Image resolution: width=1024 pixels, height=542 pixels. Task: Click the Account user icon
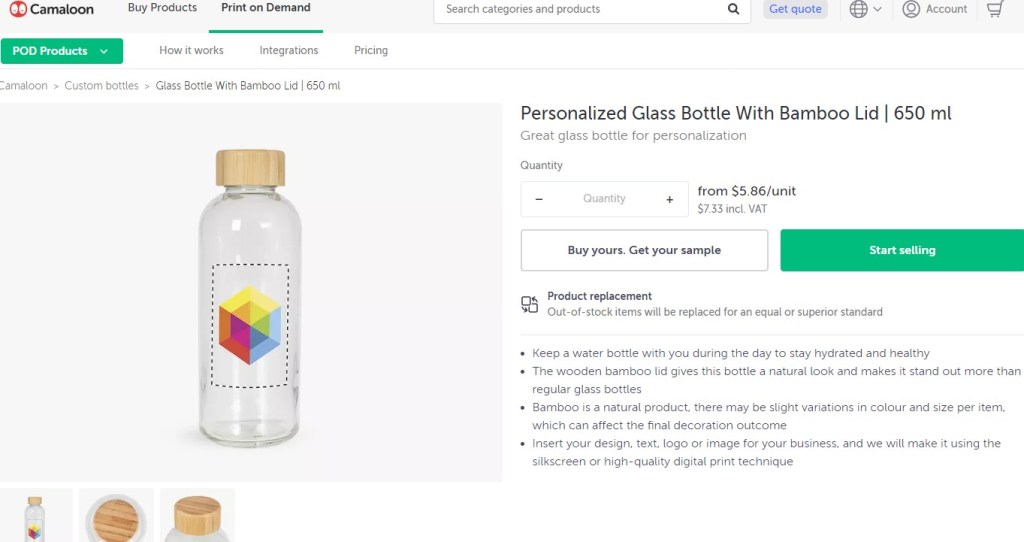click(911, 9)
